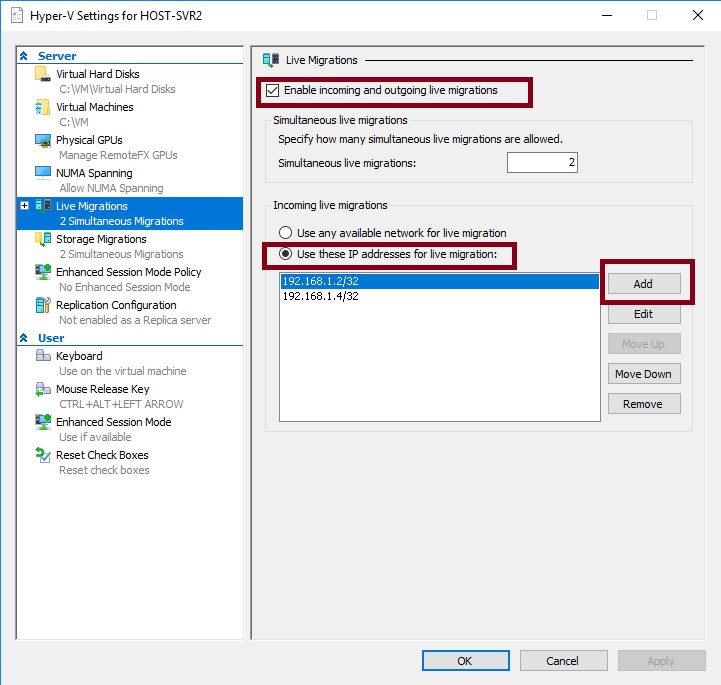Click the Reset Check Boxes icon
This screenshot has height=685, width=721.
[x=42, y=456]
